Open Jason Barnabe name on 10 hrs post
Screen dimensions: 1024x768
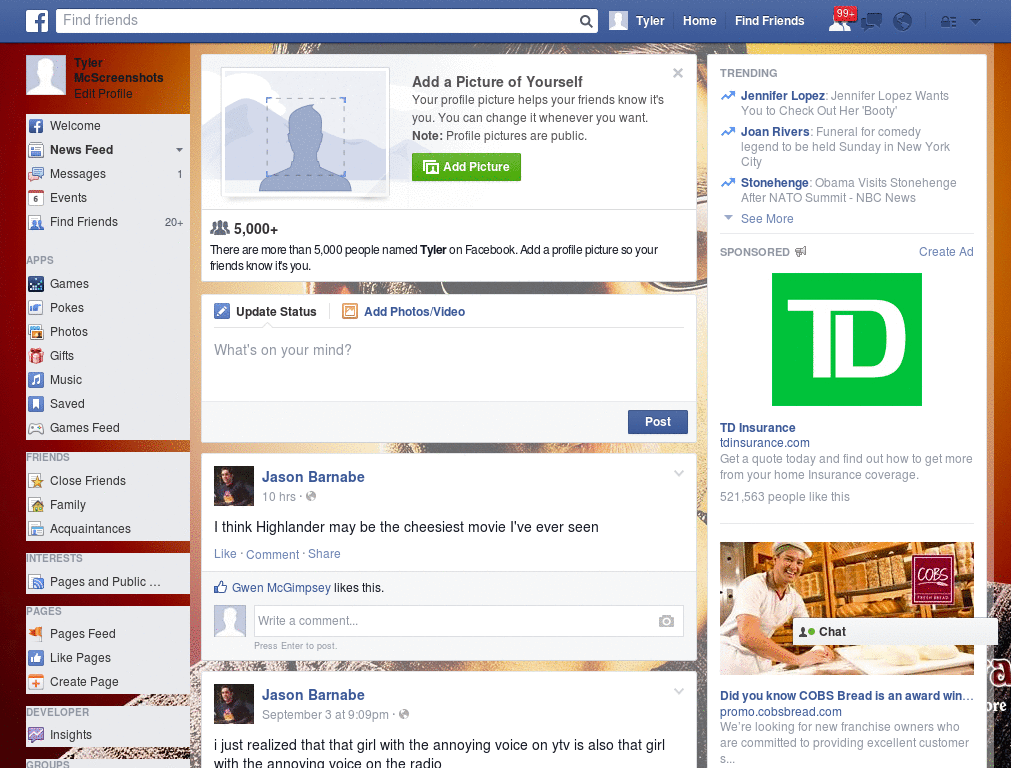point(313,477)
